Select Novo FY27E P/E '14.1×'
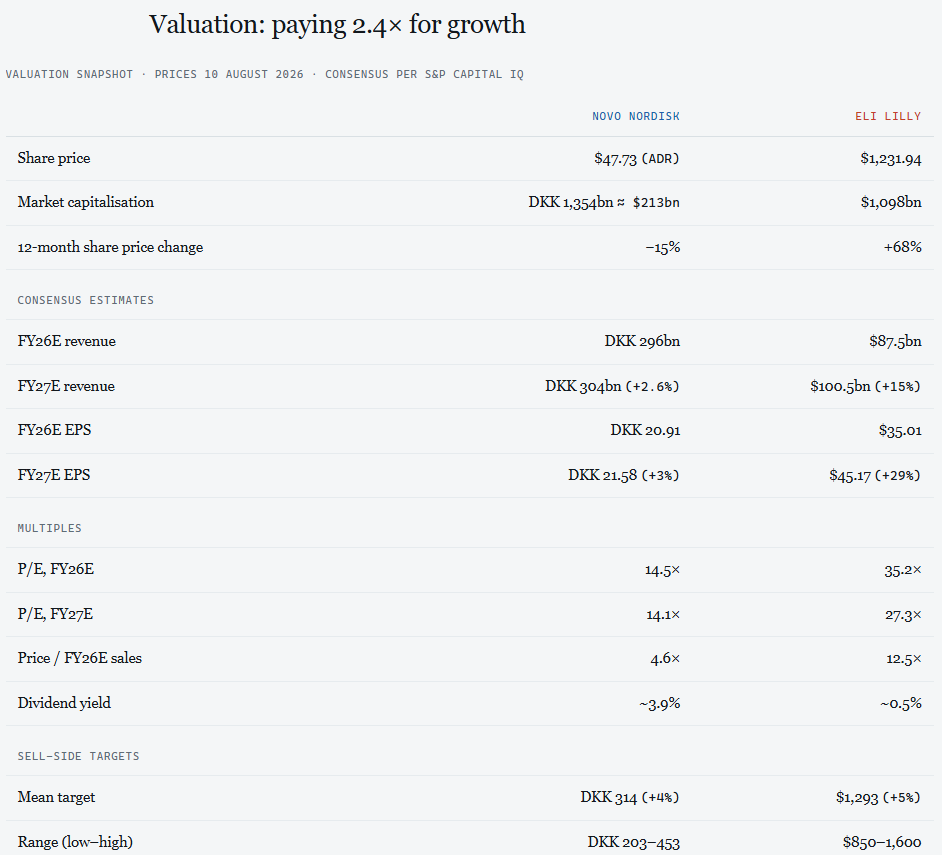Screen dimensions: 942x855 663,615
